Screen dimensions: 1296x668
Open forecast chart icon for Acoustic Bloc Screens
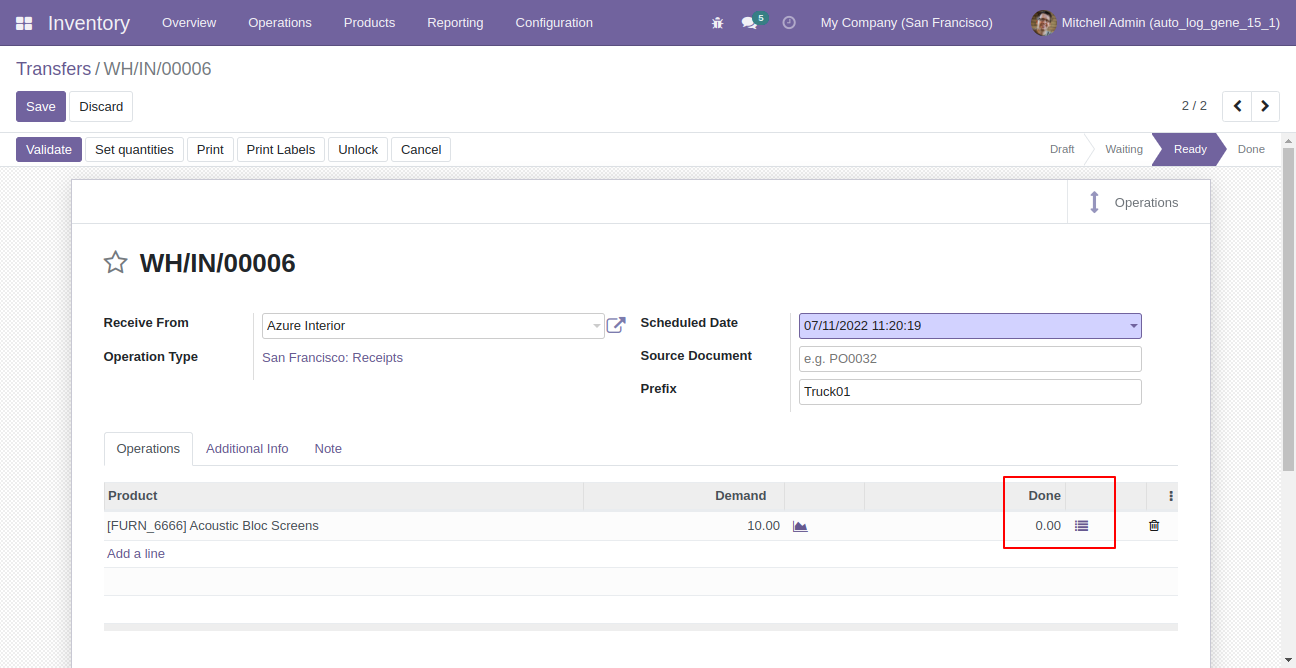coord(800,526)
